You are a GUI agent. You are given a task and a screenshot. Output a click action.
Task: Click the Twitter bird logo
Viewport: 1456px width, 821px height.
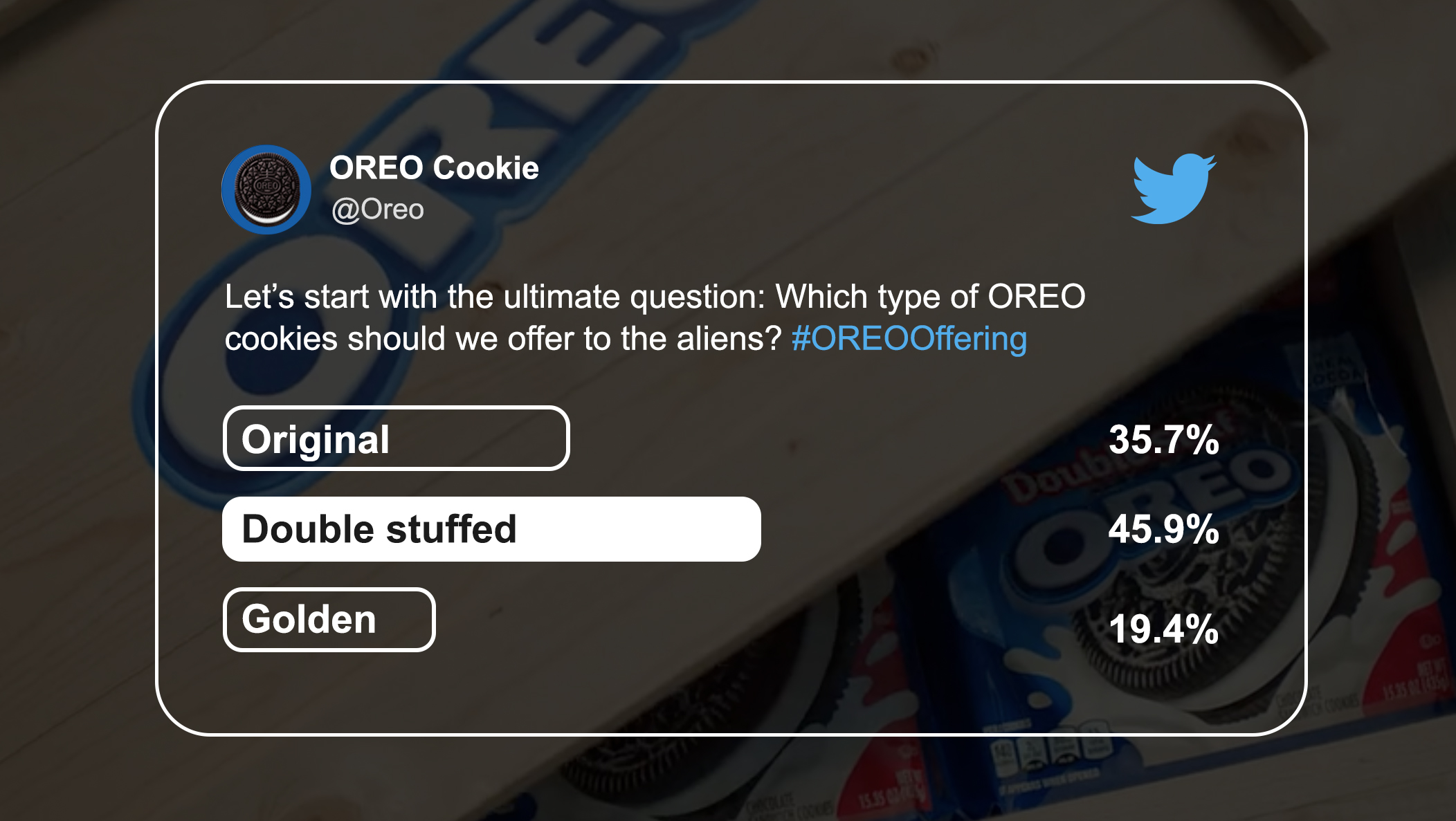1174,189
